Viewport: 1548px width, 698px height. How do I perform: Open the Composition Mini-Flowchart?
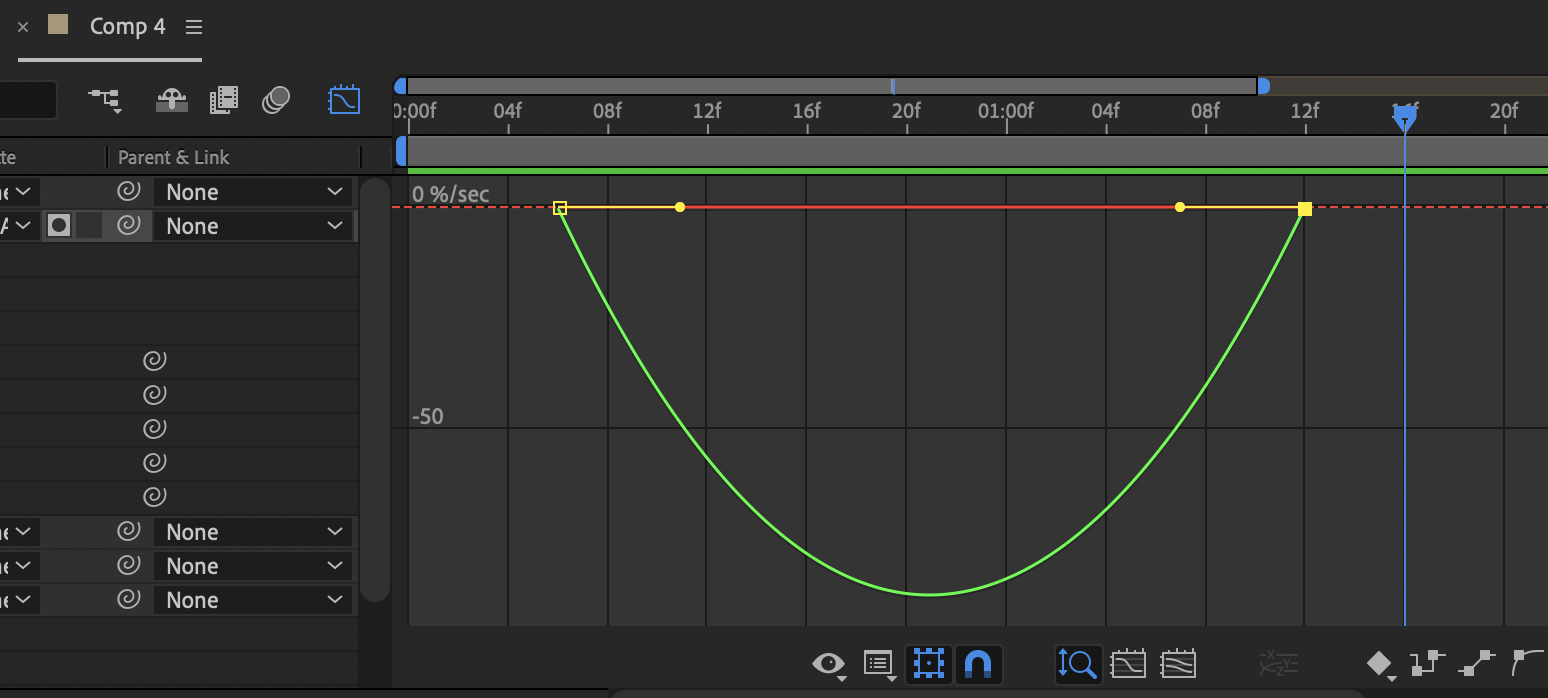click(x=105, y=100)
